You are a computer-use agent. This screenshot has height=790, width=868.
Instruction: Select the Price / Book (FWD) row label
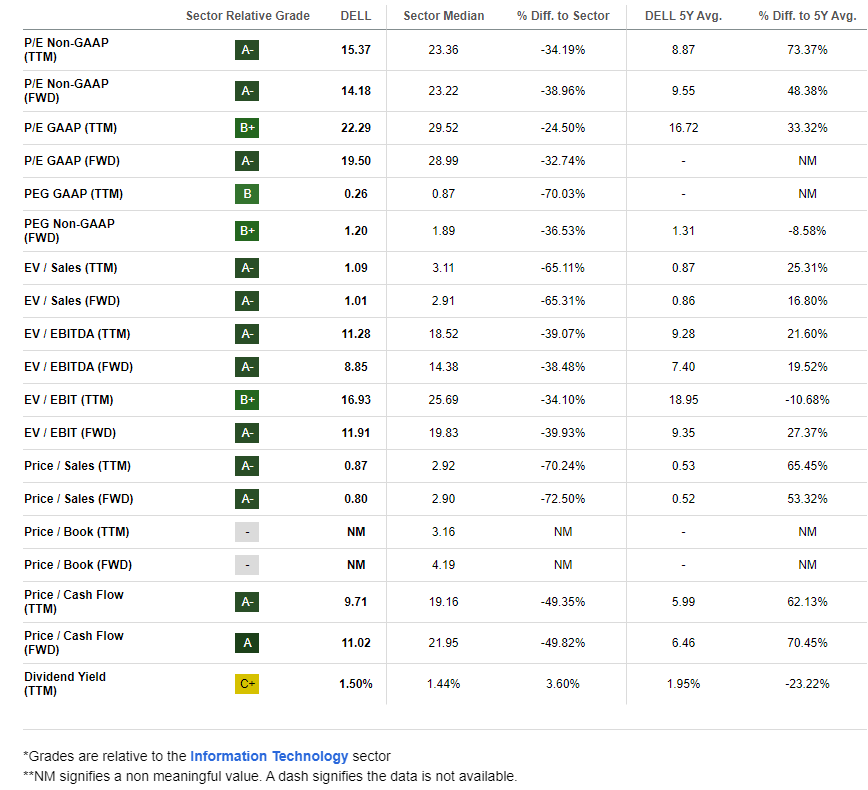(78, 565)
